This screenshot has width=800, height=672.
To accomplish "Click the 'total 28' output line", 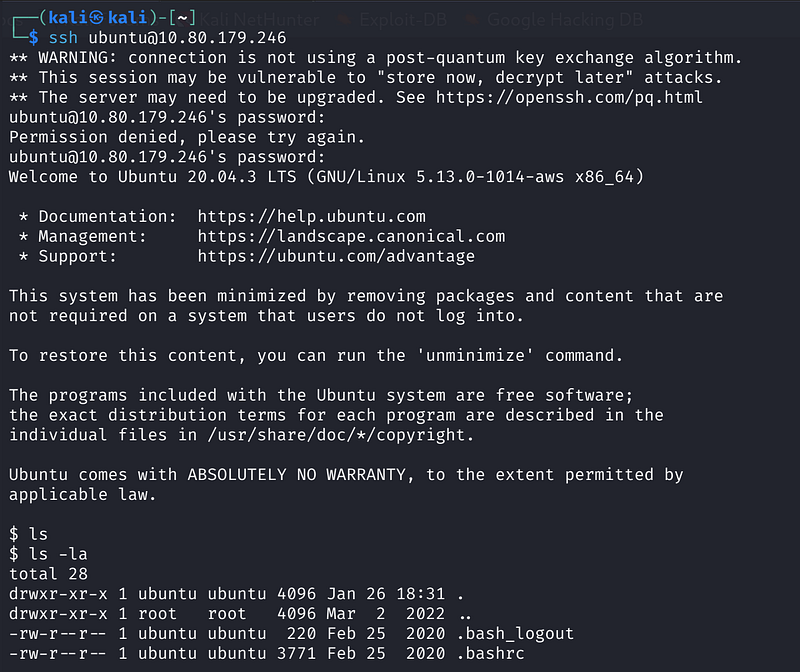I will [48, 574].
